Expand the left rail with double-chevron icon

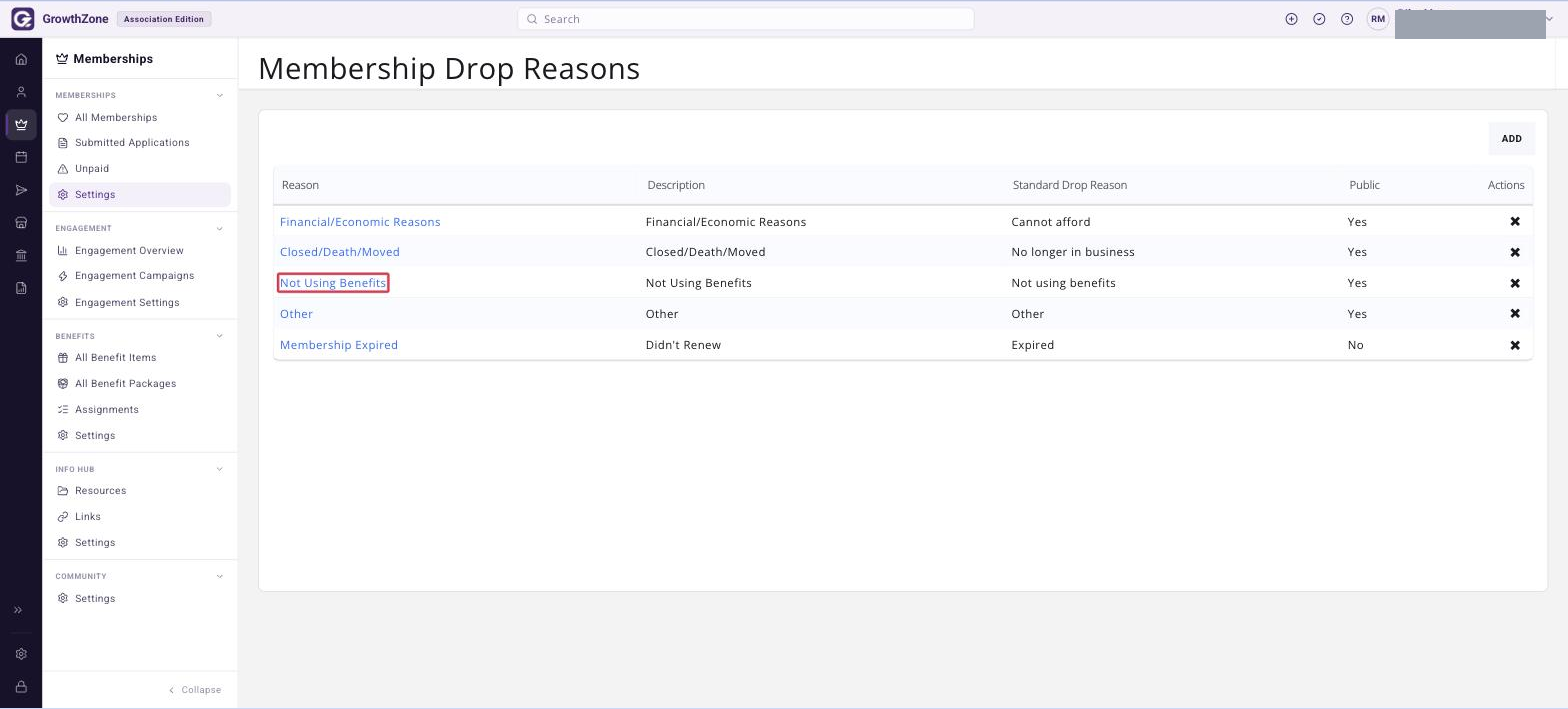pos(18,610)
